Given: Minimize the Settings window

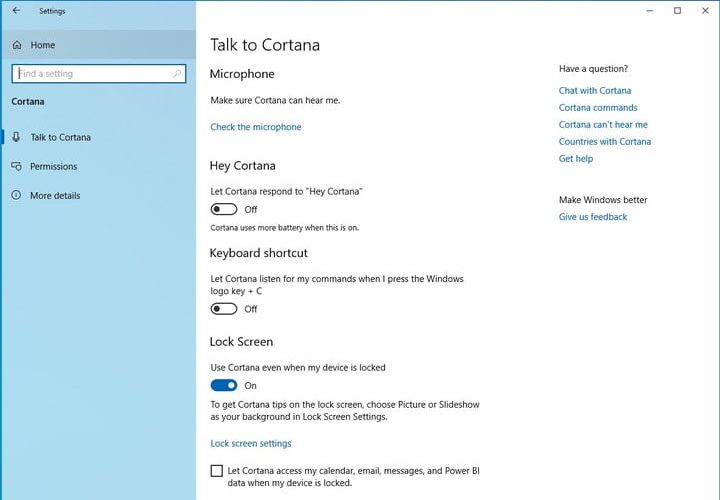Looking at the screenshot, I should (650, 11).
